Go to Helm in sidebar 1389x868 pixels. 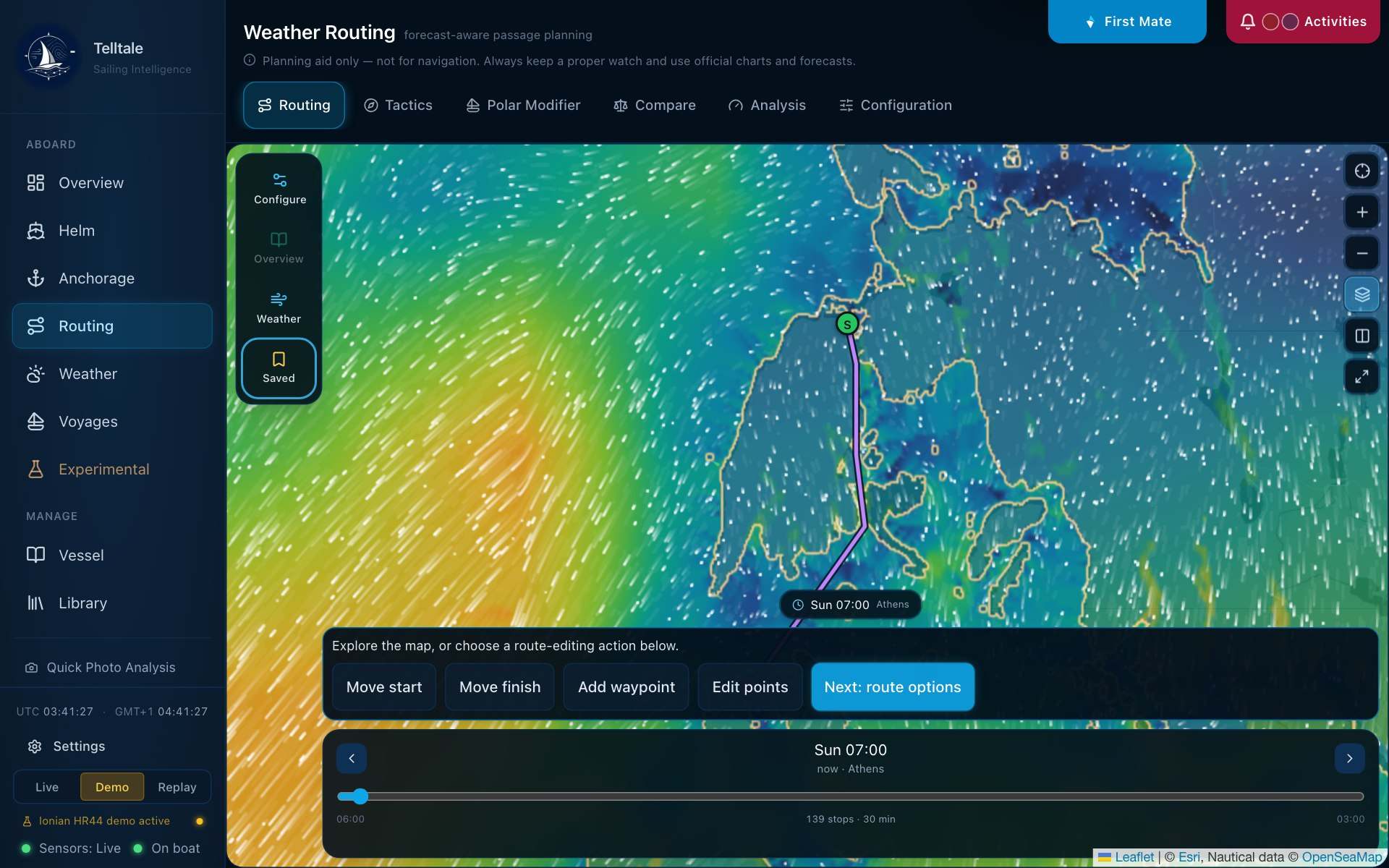pos(112,231)
